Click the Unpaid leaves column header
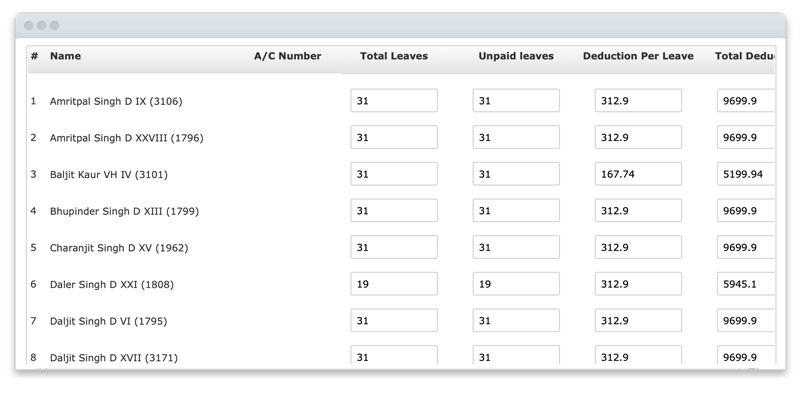This screenshot has height=398, width=800. click(516, 56)
